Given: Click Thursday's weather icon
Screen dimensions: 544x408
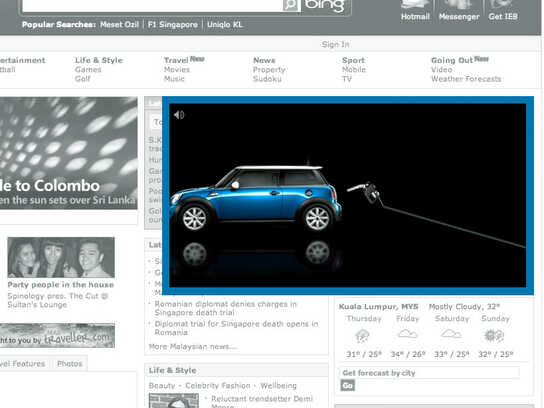Looking at the screenshot, I should coord(363,336).
